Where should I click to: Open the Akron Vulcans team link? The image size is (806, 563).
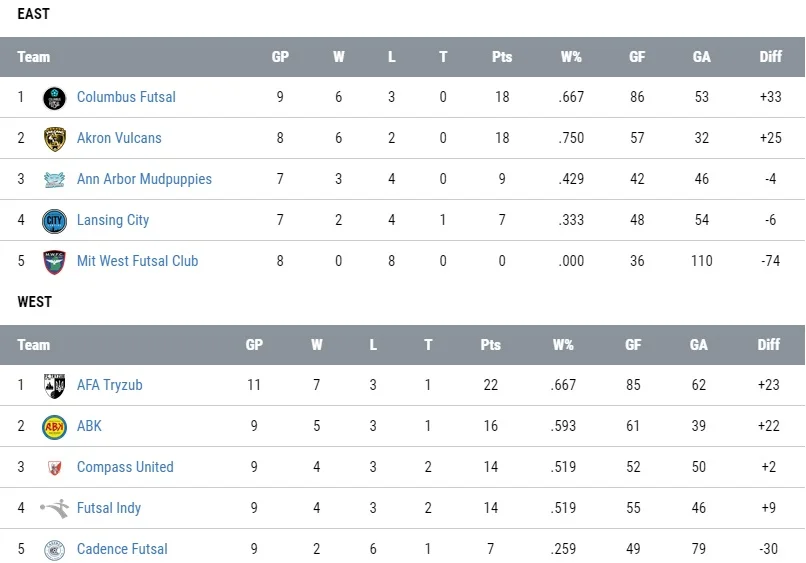pyautogui.click(x=119, y=139)
